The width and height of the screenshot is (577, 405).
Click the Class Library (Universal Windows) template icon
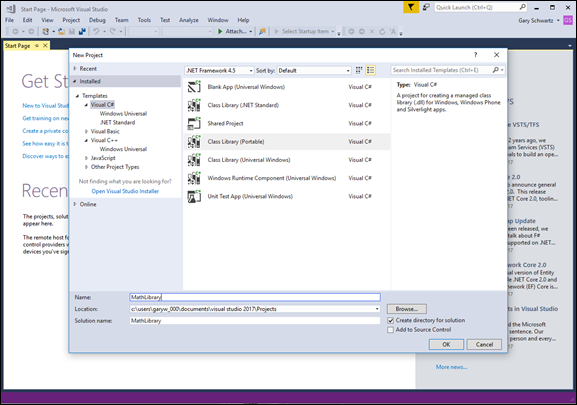194,160
